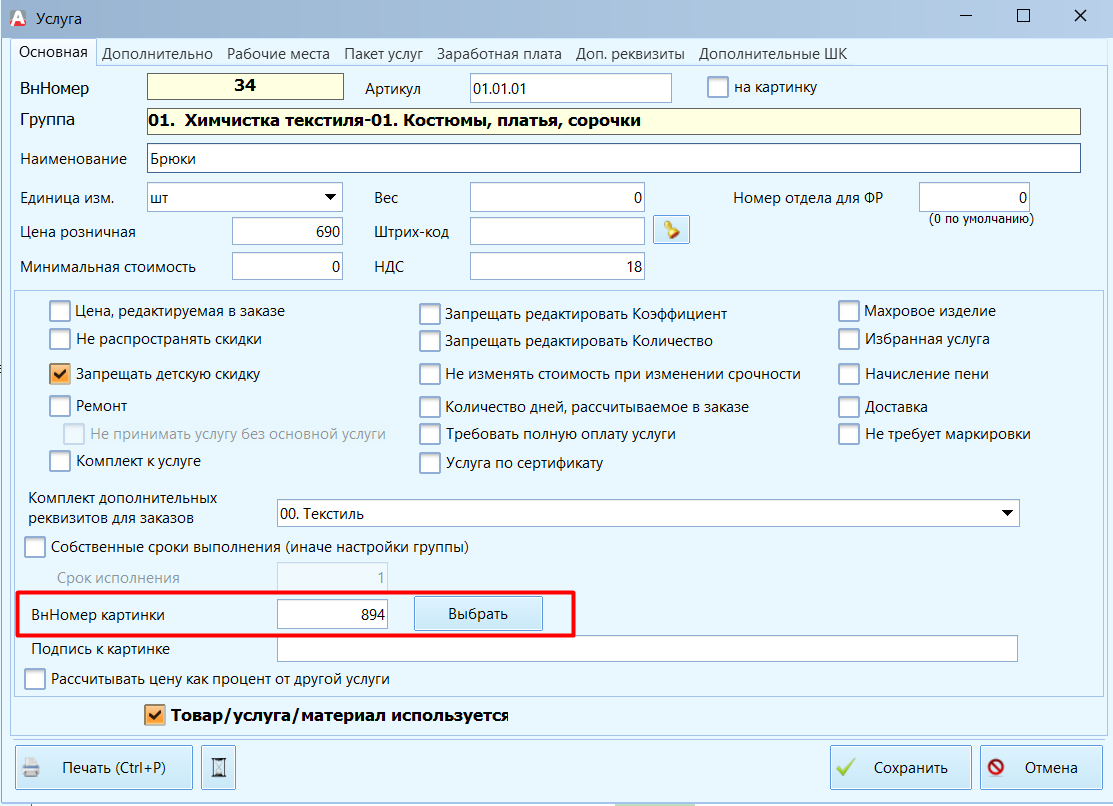Uncheck Запрещать детскую скидку
Screen dimensions: 1113x806
[60, 374]
